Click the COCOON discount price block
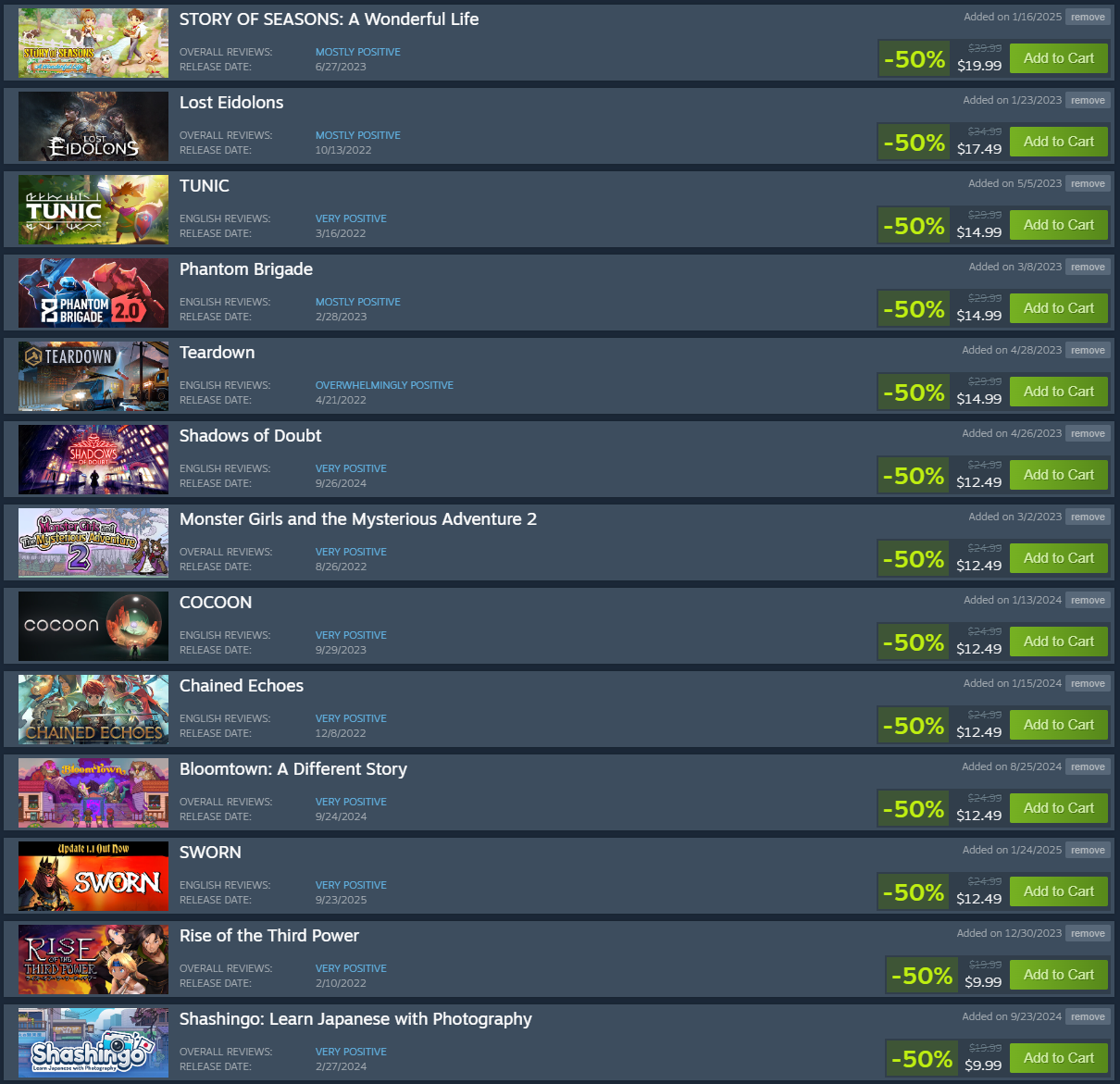Image resolution: width=1120 pixels, height=1084 pixels. pyautogui.click(x=941, y=642)
